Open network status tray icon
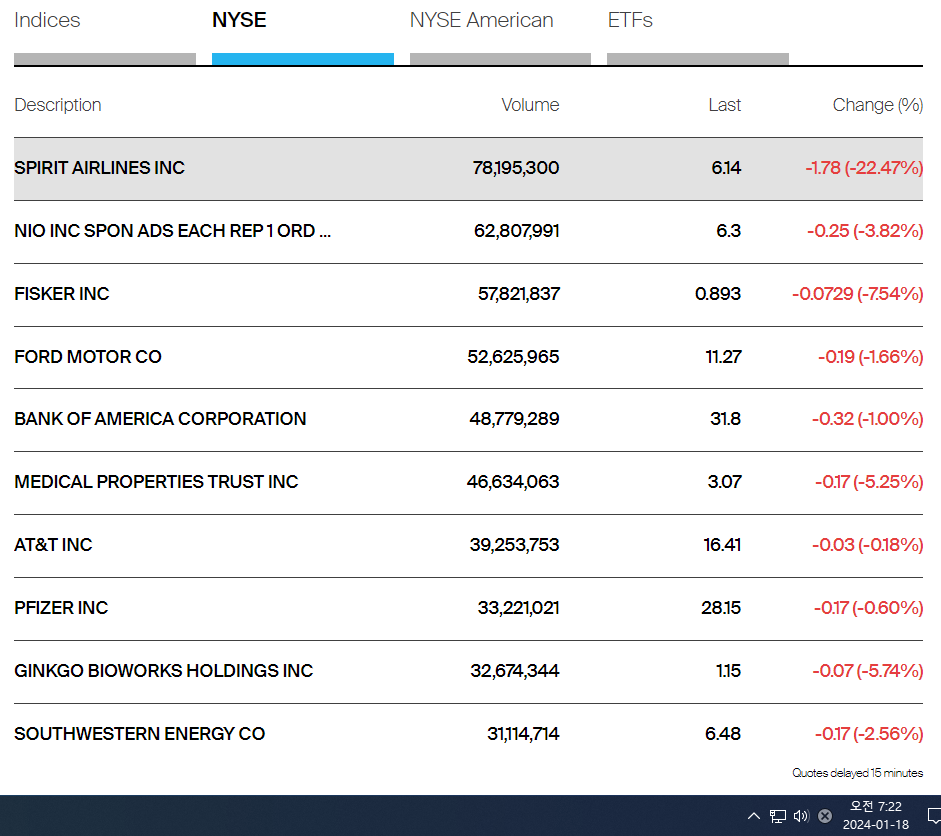This screenshot has width=941, height=836. pyautogui.click(x=778, y=816)
